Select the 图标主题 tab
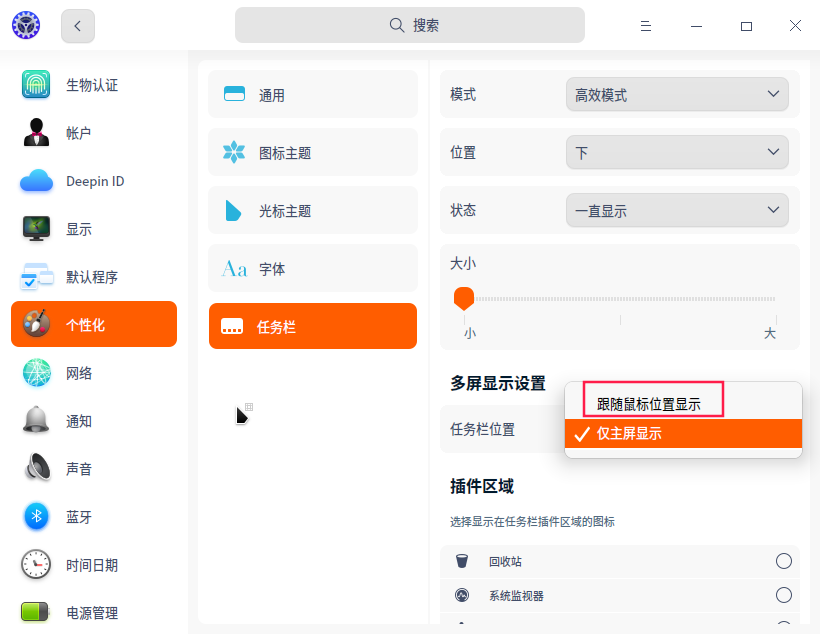This screenshot has width=820, height=634. click(313, 152)
